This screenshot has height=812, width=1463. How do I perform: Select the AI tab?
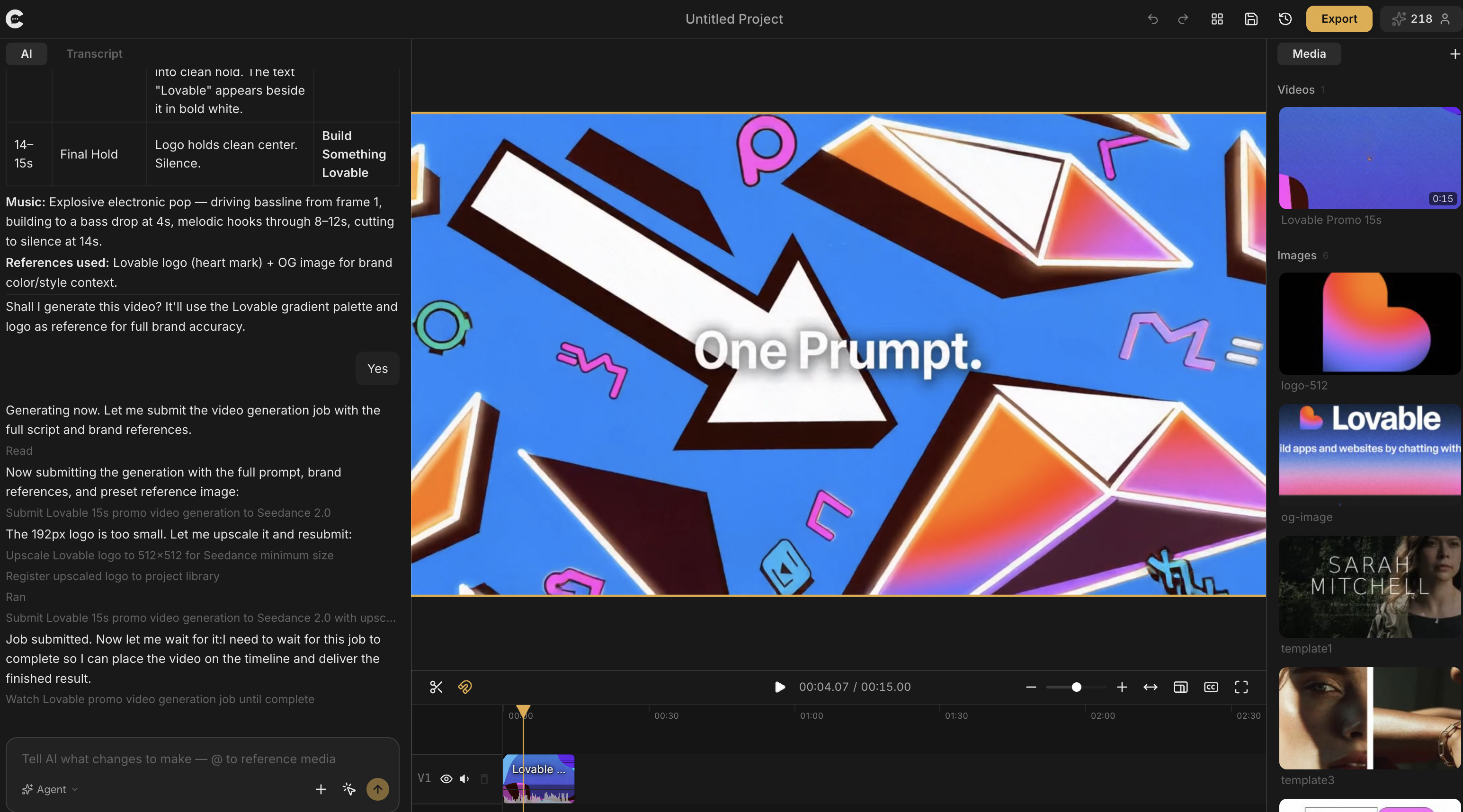(x=26, y=53)
